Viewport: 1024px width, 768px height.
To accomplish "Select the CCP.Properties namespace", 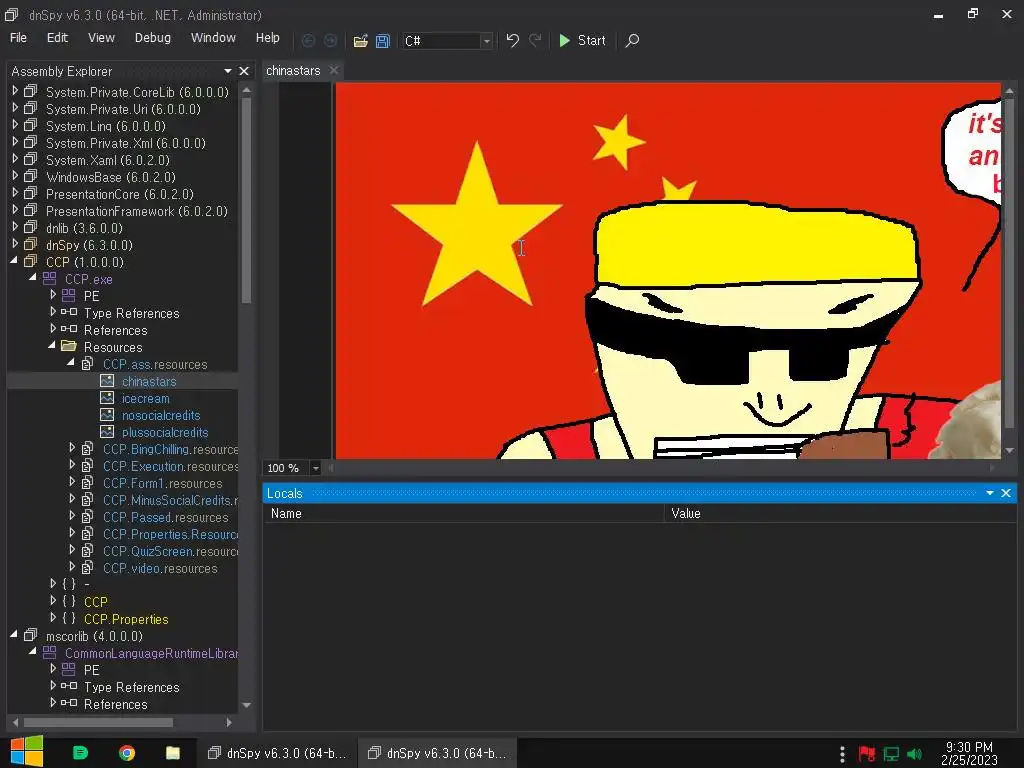I will click(126, 619).
